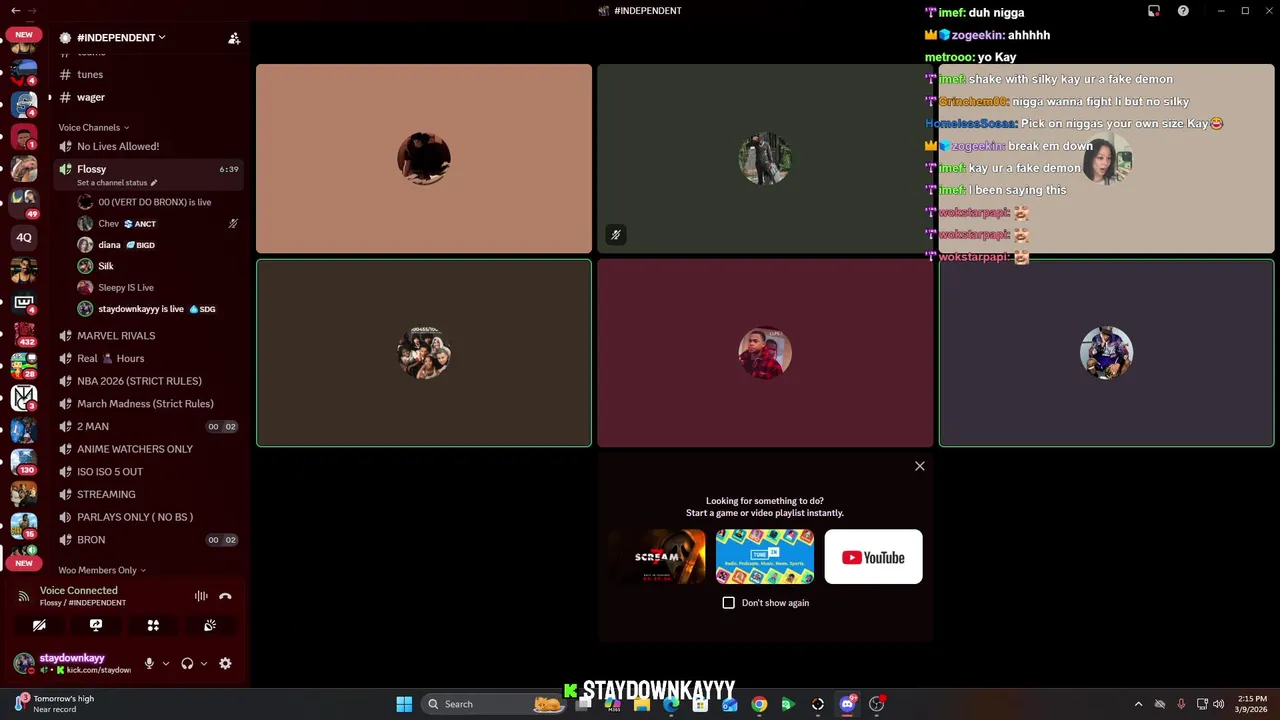The image size is (1280, 720).
Task: Open server icon with 49 badge
Action: (x=24, y=202)
